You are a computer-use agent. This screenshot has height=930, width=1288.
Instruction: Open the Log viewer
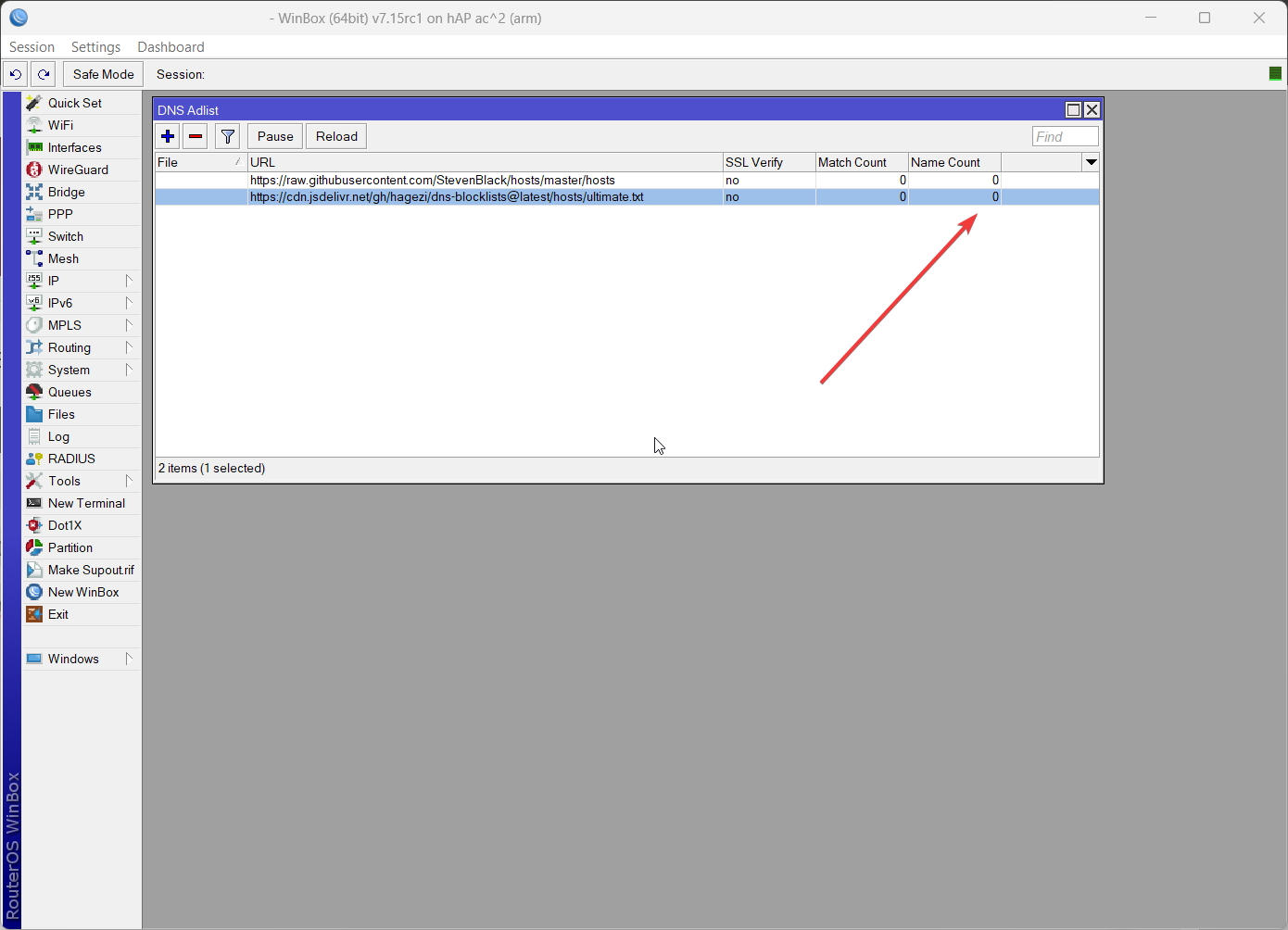point(82,436)
